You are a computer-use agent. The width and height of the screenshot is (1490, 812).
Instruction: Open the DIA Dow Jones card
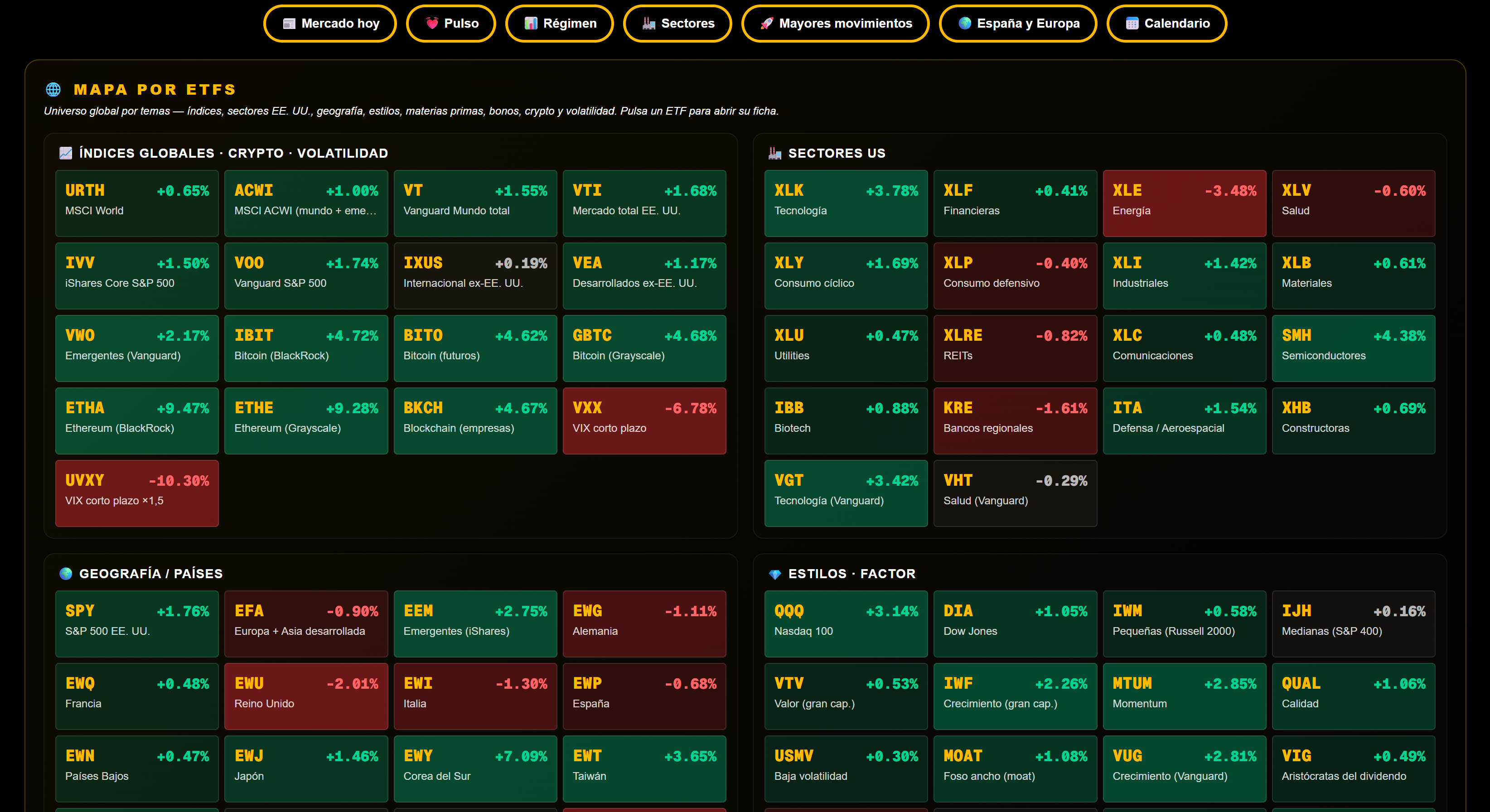click(x=1015, y=624)
